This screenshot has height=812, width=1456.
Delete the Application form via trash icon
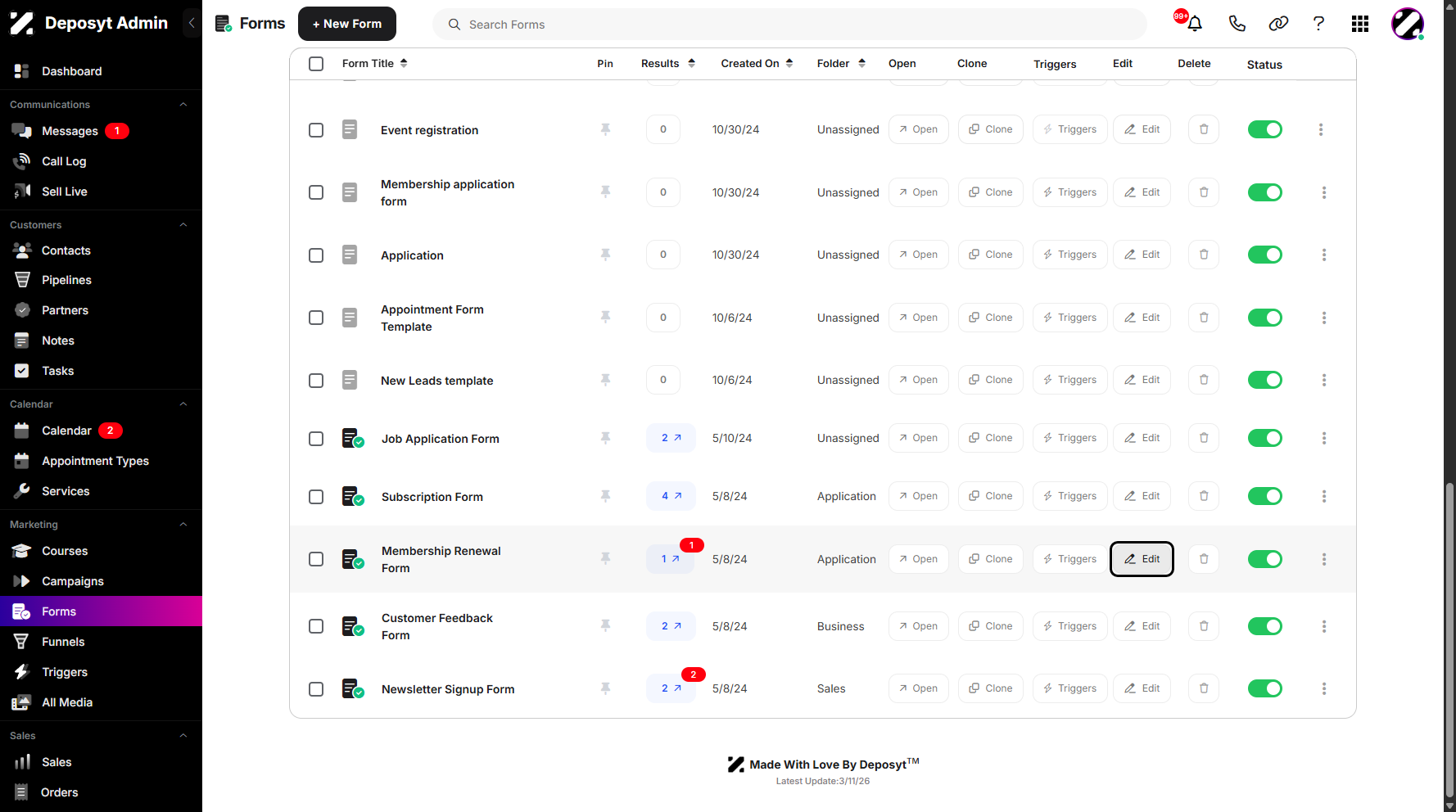1204,255
